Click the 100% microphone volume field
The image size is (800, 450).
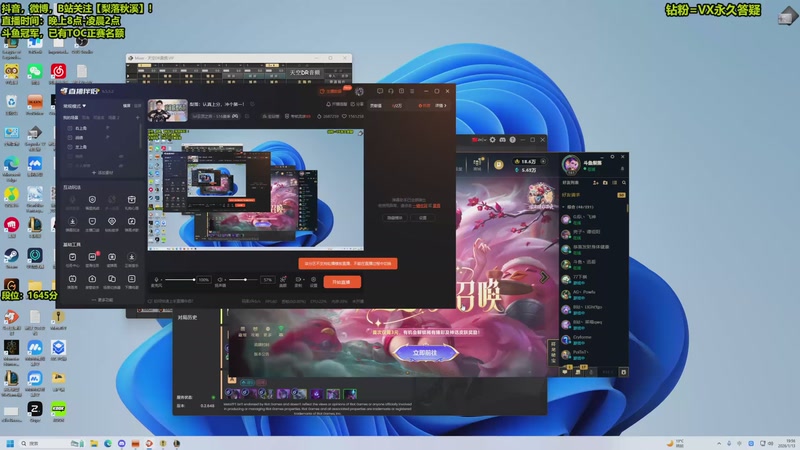(x=204, y=280)
